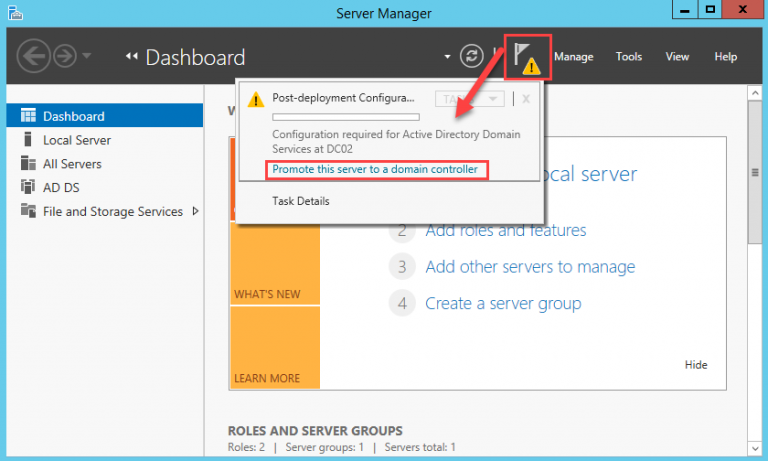This screenshot has height=461, width=768.
Task: Open All Servers from sidebar
Action: [72, 164]
